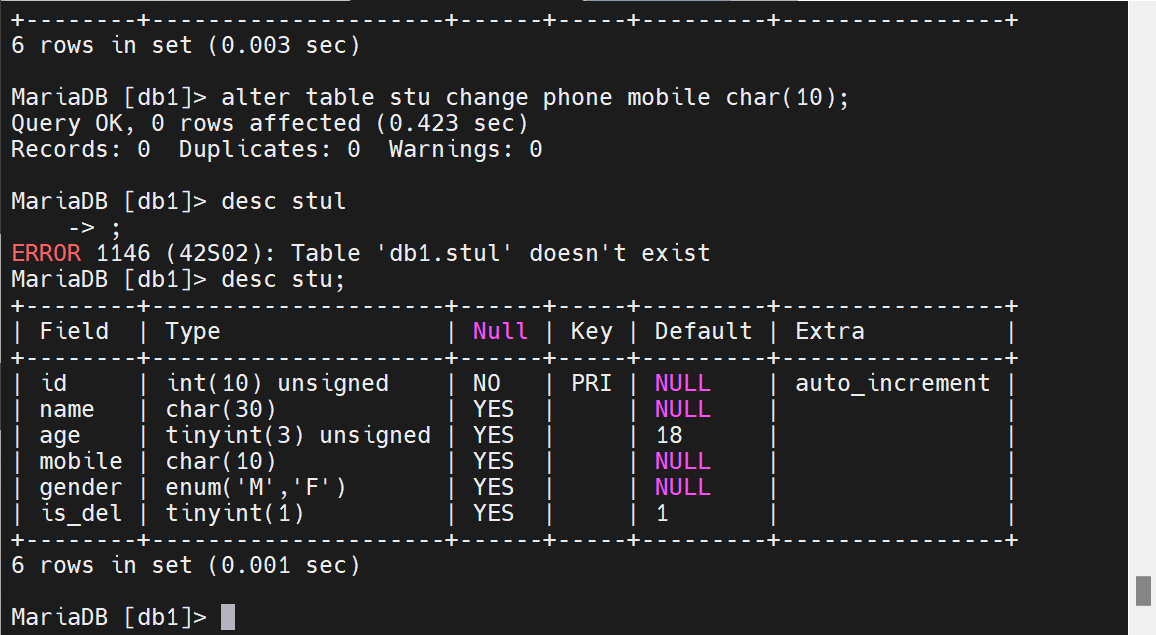Screen dimensions: 1156x635
Task: Click the Field column header
Action: click(74, 331)
